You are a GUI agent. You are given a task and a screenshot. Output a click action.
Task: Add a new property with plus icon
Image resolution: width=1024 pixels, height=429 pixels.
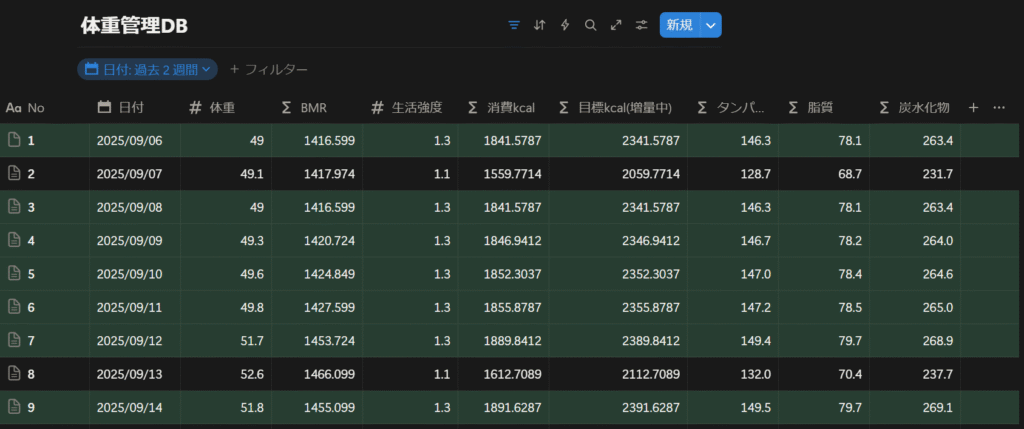(973, 107)
